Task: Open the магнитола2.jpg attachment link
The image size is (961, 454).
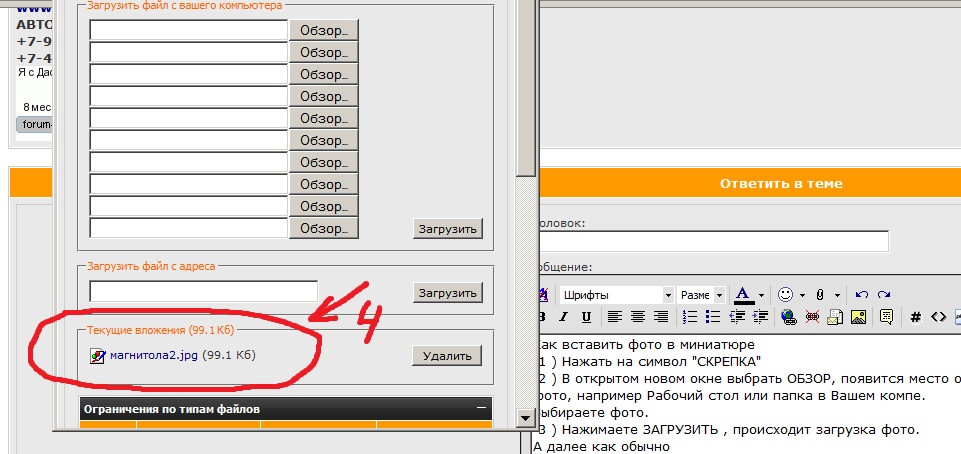Action: point(153,355)
